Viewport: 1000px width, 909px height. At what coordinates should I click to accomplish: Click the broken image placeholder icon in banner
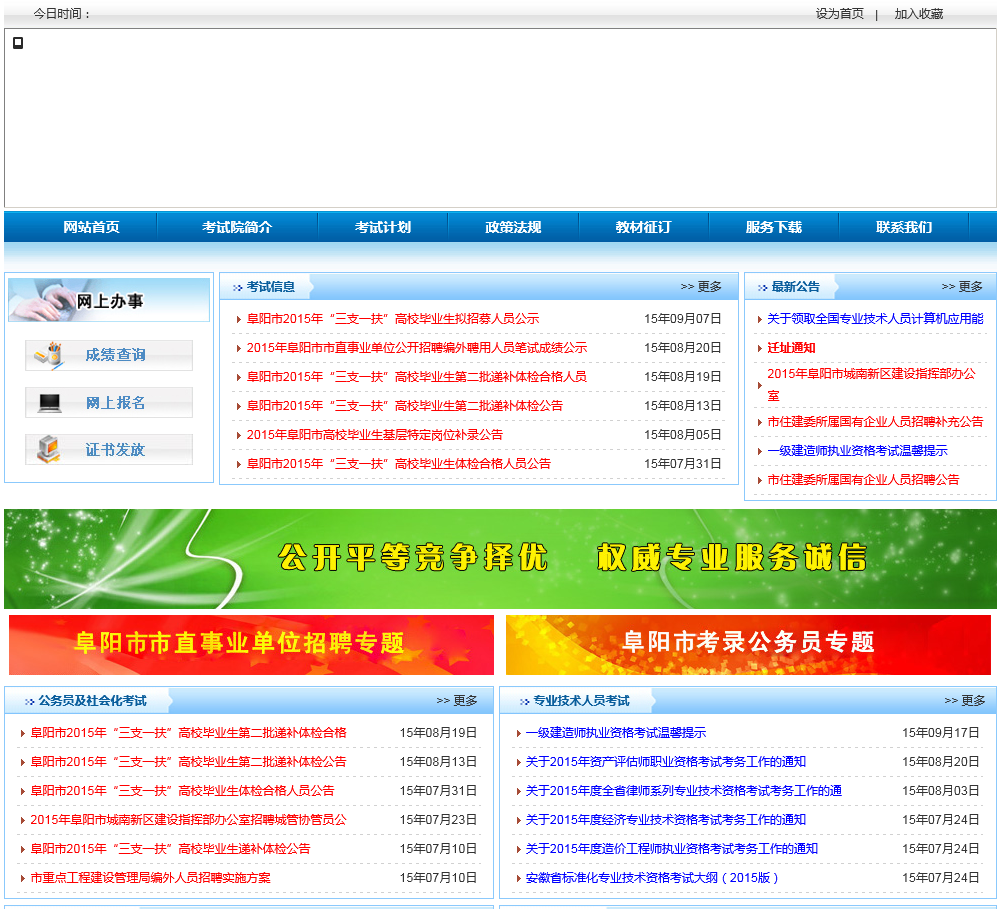point(18,43)
